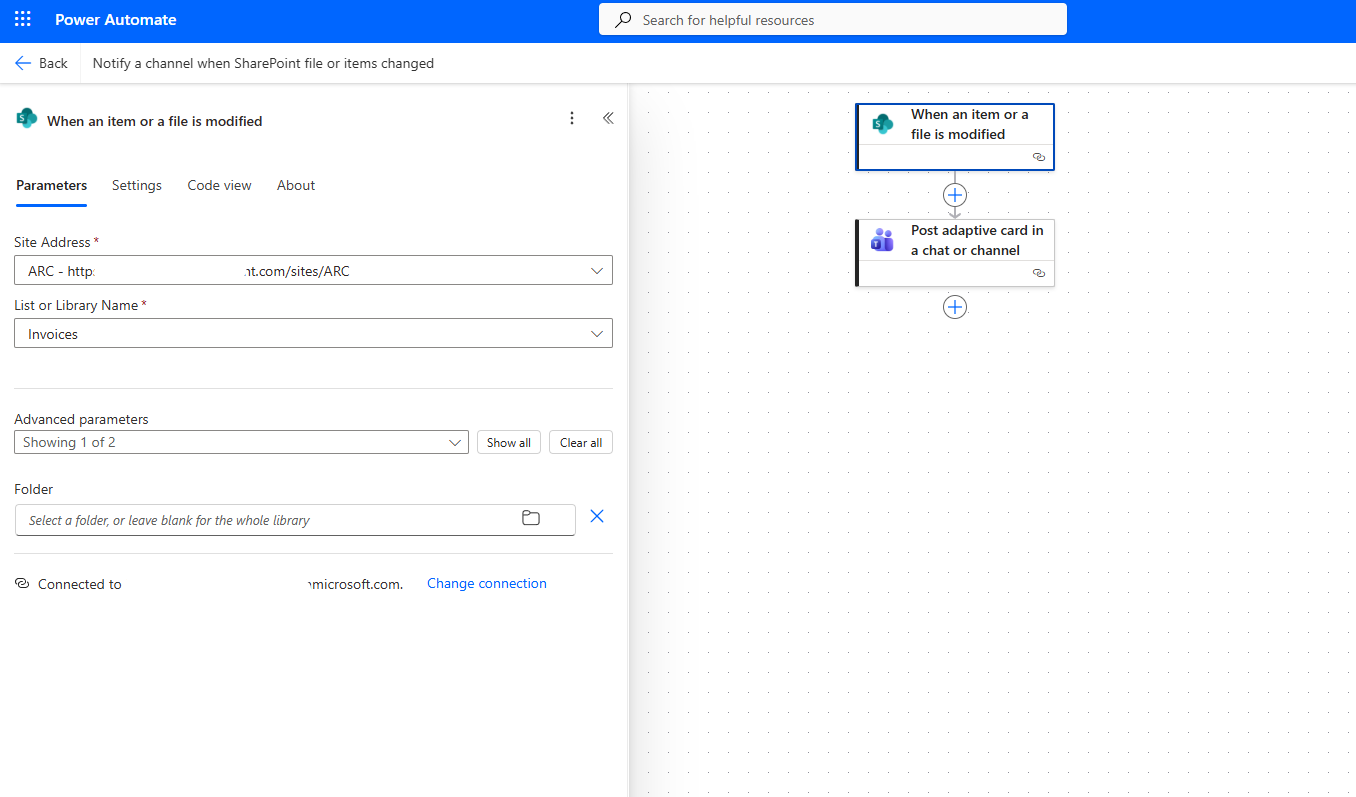Insert step between trigger and Teams action
Viewport: 1356px width, 797px height.
[x=955, y=195]
